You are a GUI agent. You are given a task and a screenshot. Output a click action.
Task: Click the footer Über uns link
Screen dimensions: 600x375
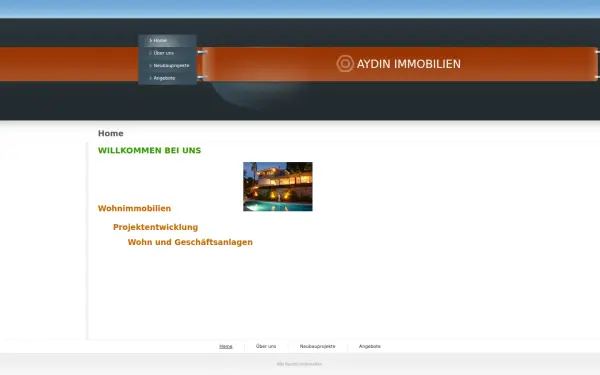(266, 346)
